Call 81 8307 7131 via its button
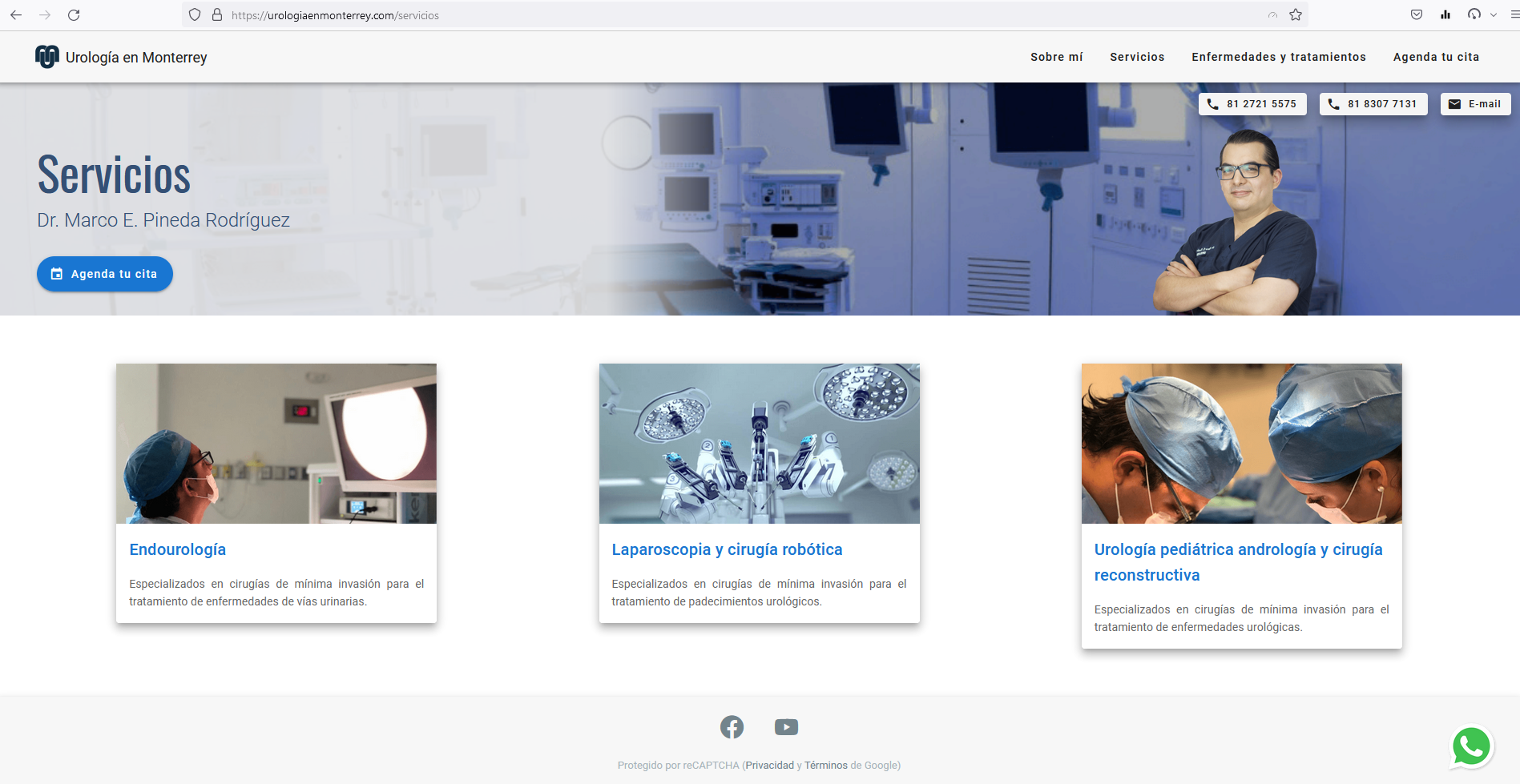Image resolution: width=1520 pixels, height=784 pixels. coord(1373,103)
